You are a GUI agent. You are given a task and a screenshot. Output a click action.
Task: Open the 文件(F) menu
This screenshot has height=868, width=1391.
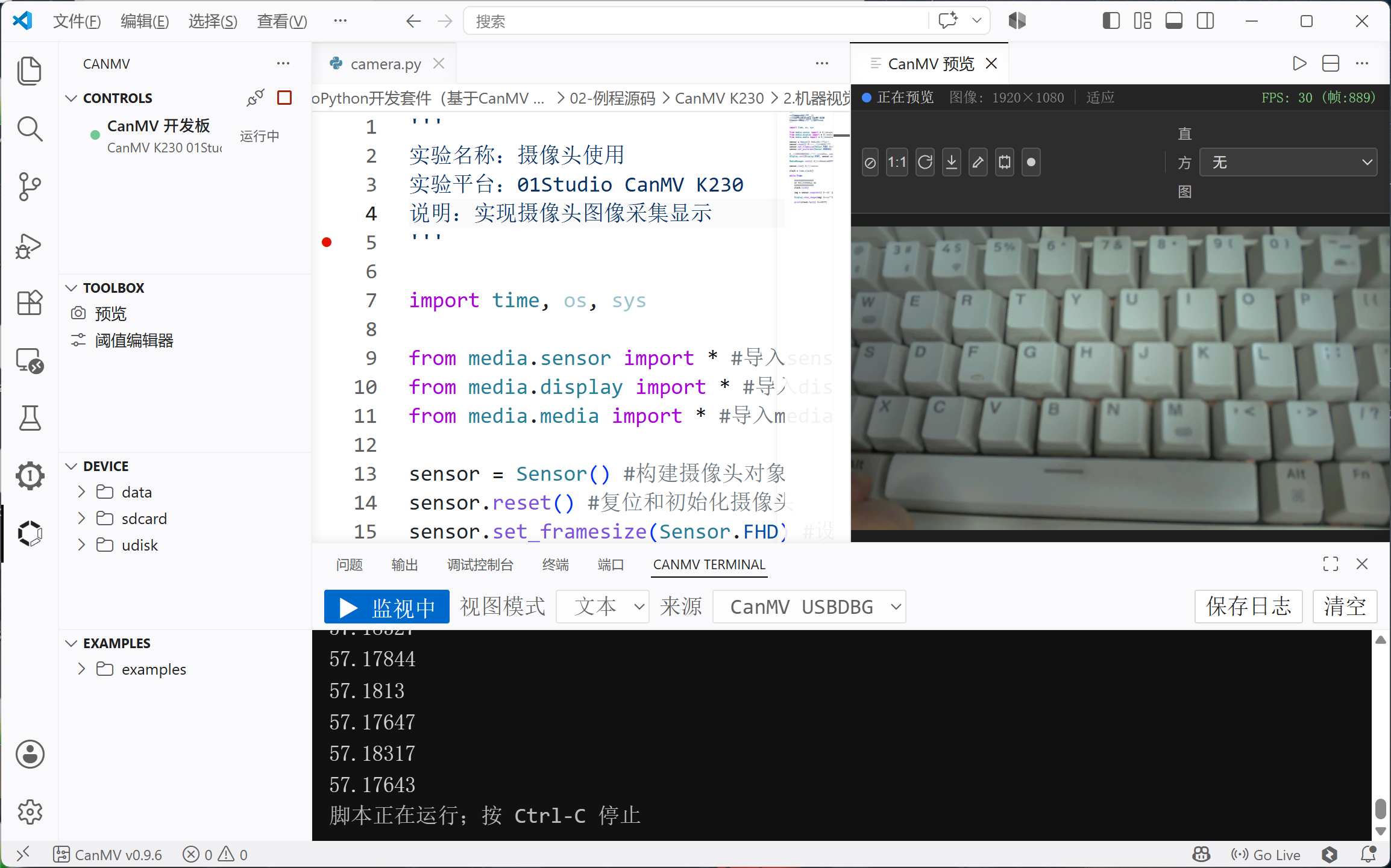point(77,22)
